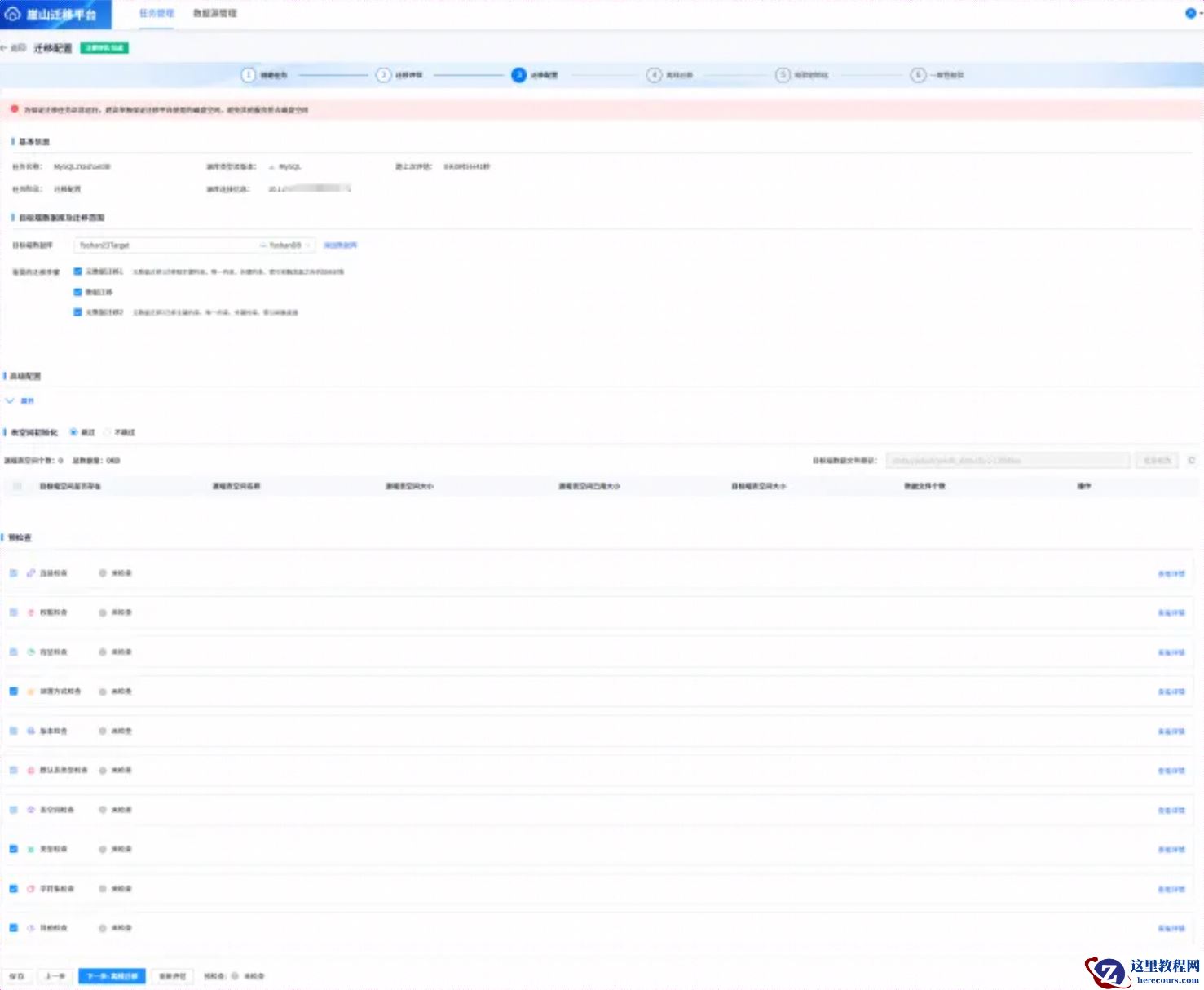Open details link on the 版本检查 row

(x=1171, y=731)
